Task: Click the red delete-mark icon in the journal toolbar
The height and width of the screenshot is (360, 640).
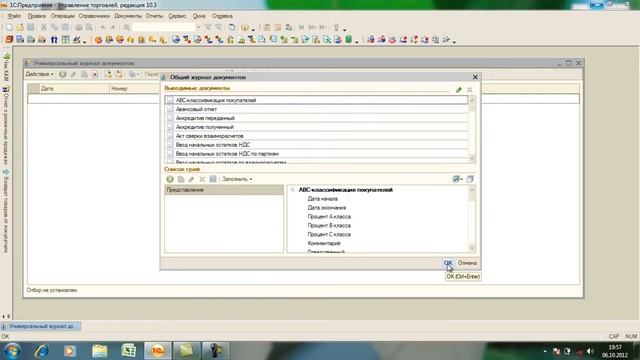Action: [x=95, y=74]
